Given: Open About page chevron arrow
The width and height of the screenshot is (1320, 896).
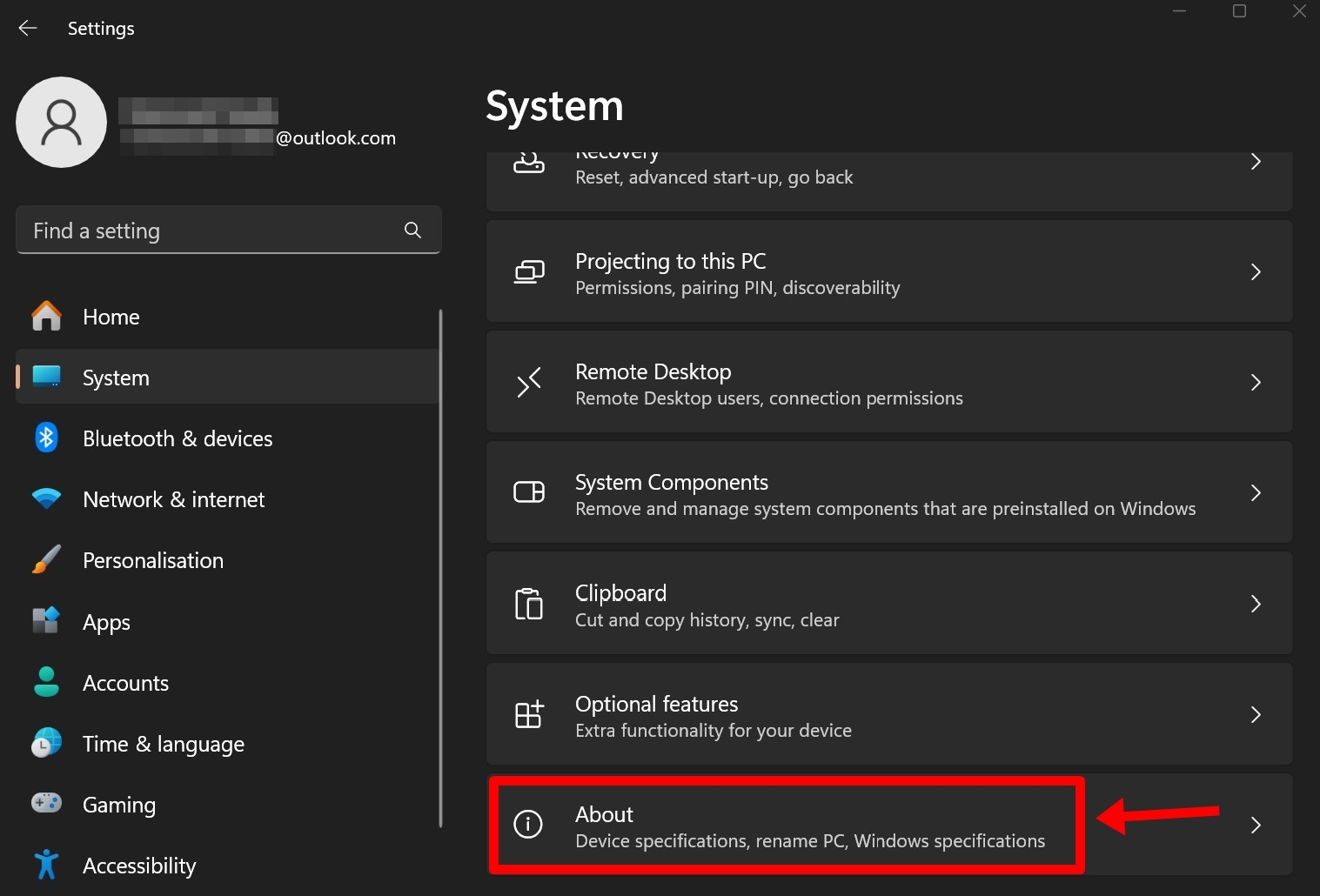Looking at the screenshot, I should click(1256, 825).
